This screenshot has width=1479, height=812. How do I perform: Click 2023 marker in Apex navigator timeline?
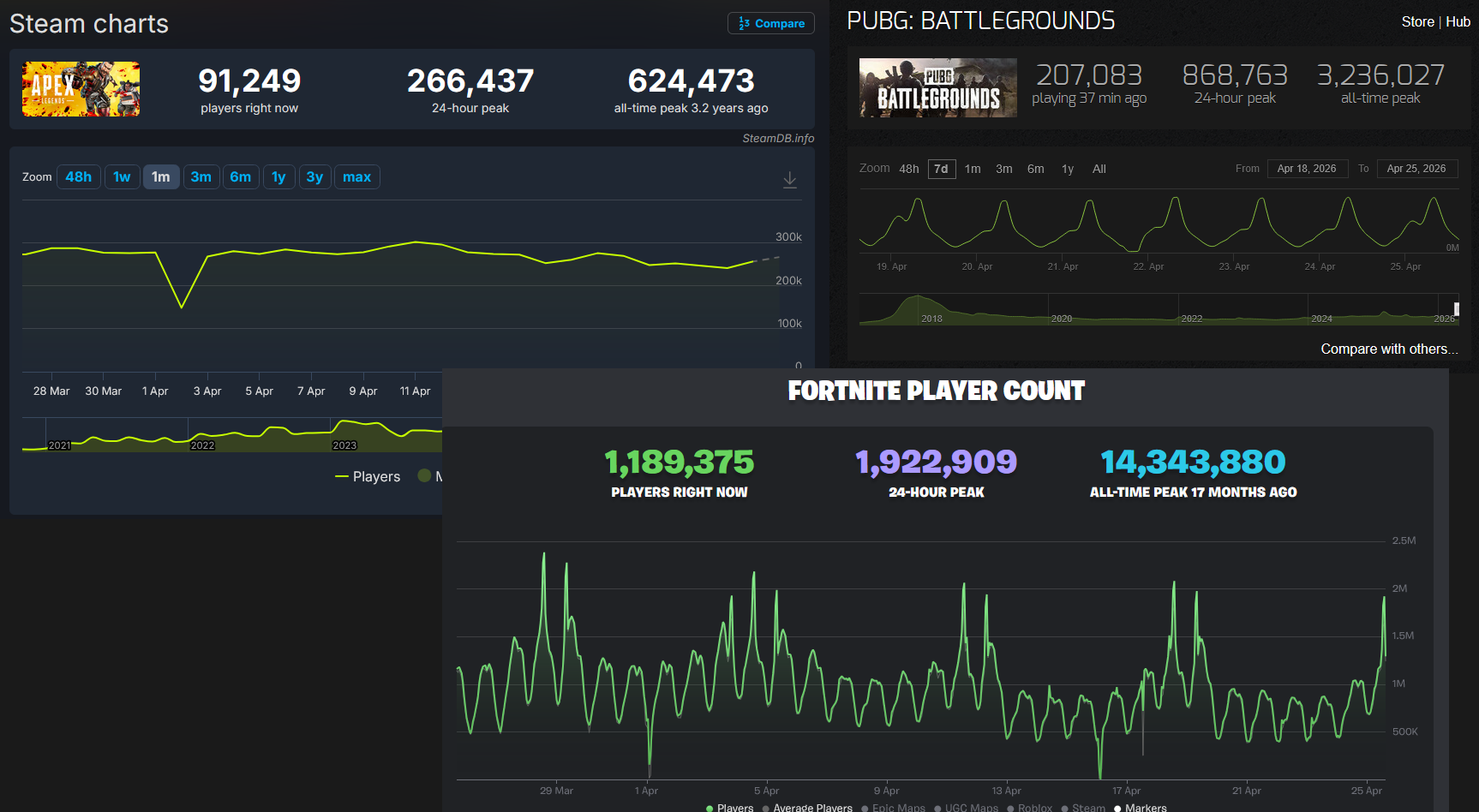point(344,445)
